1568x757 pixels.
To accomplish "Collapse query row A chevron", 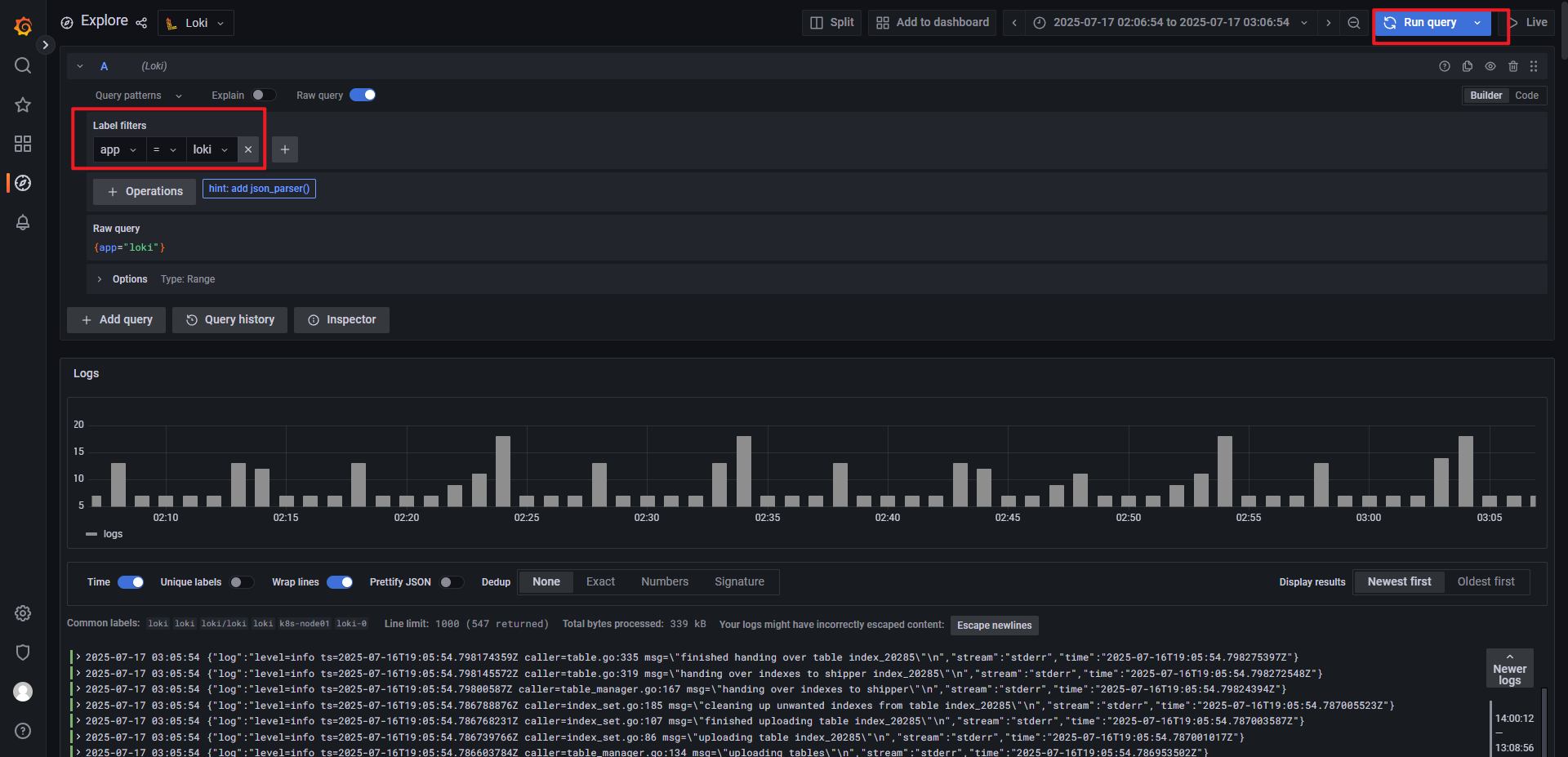I will 80,66.
